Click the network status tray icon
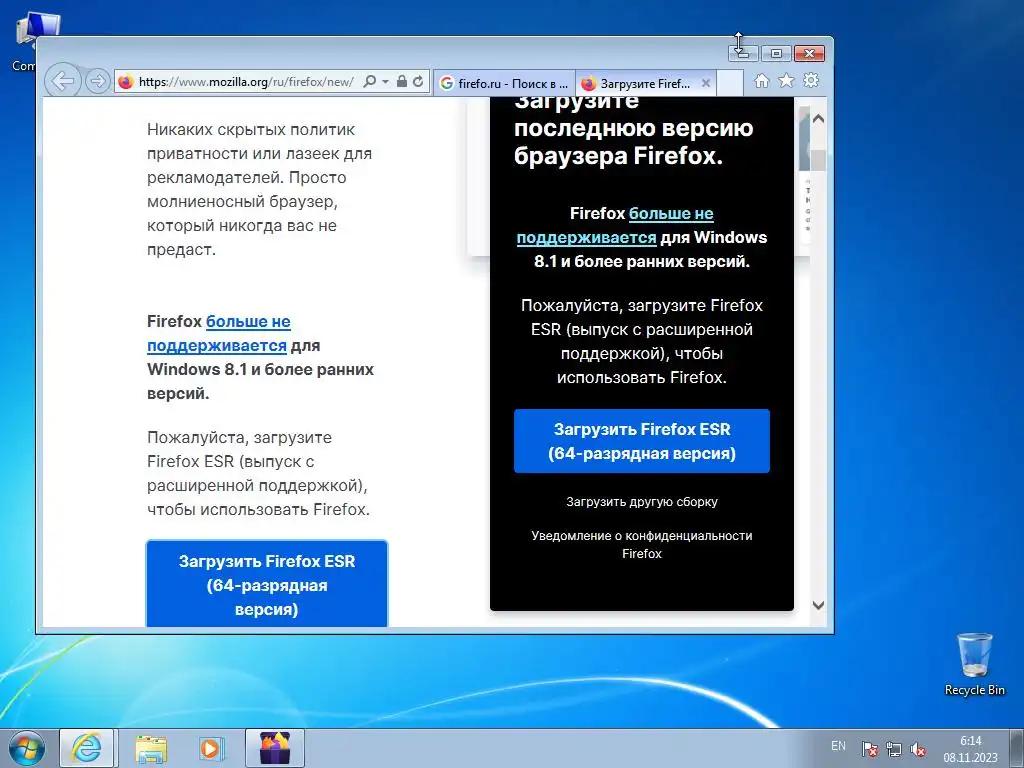1024x768 pixels. tap(893, 749)
